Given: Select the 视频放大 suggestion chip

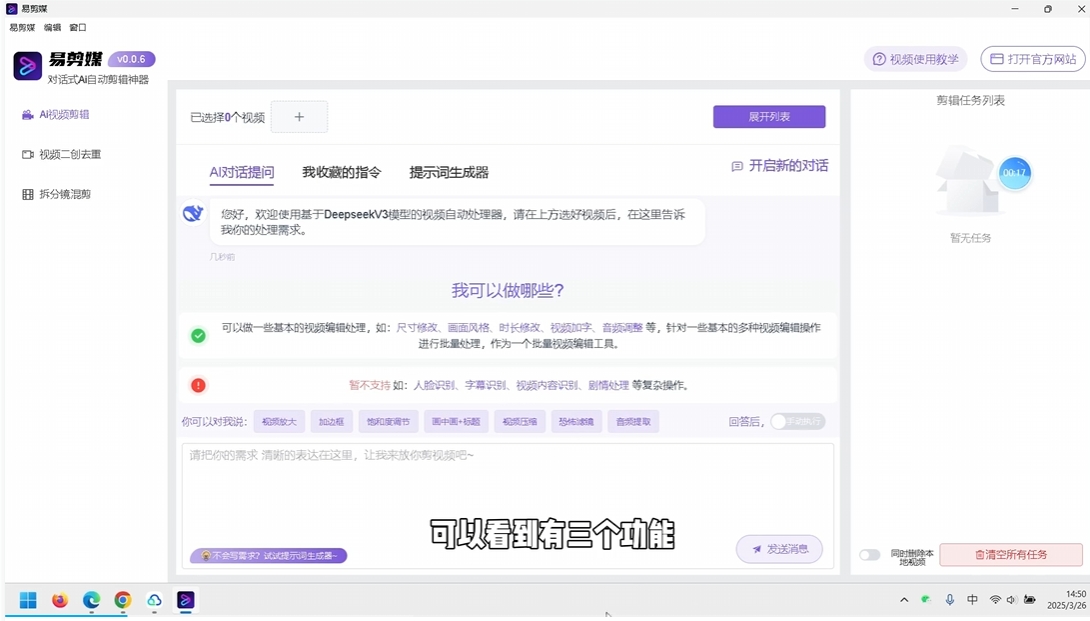Looking at the screenshot, I should tap(279, 421).
